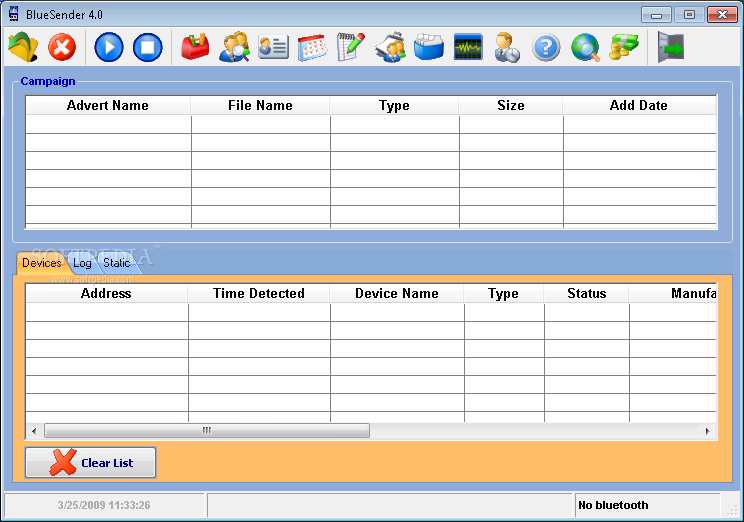The width and height of the screenshot is (744, 522).
Task: Open the contact ID card icon
Action: pos(273,47)
